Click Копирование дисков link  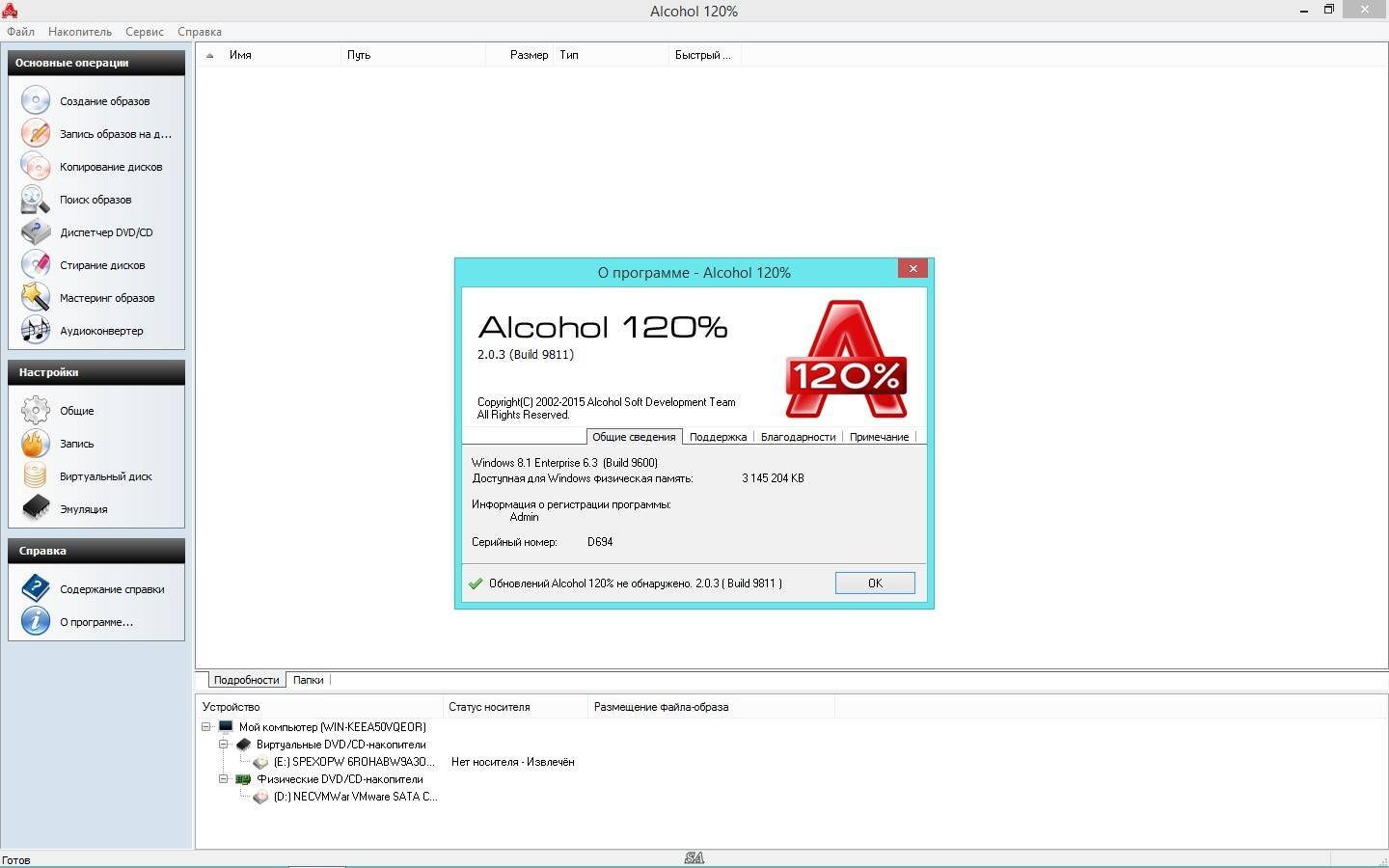pos(111,167)
